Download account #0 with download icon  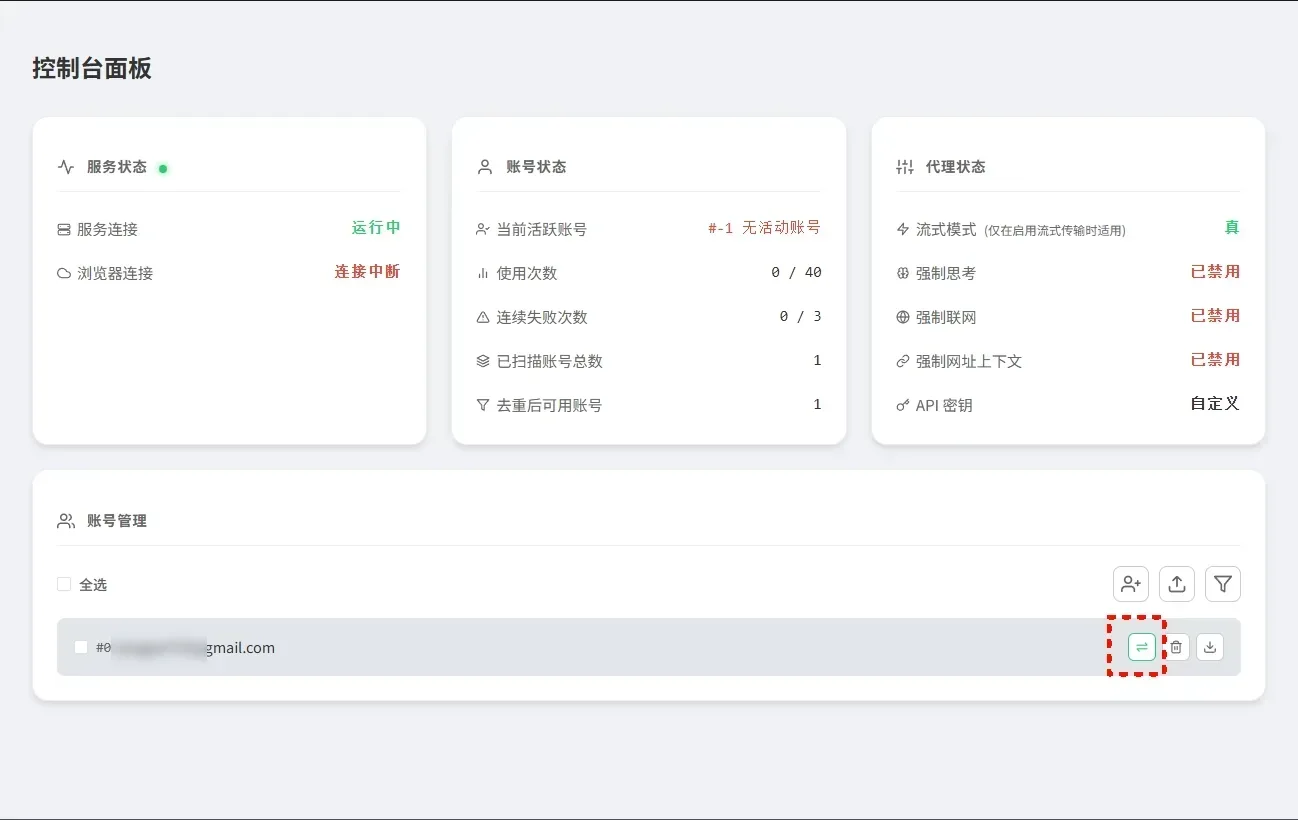tap(1210, 647)
